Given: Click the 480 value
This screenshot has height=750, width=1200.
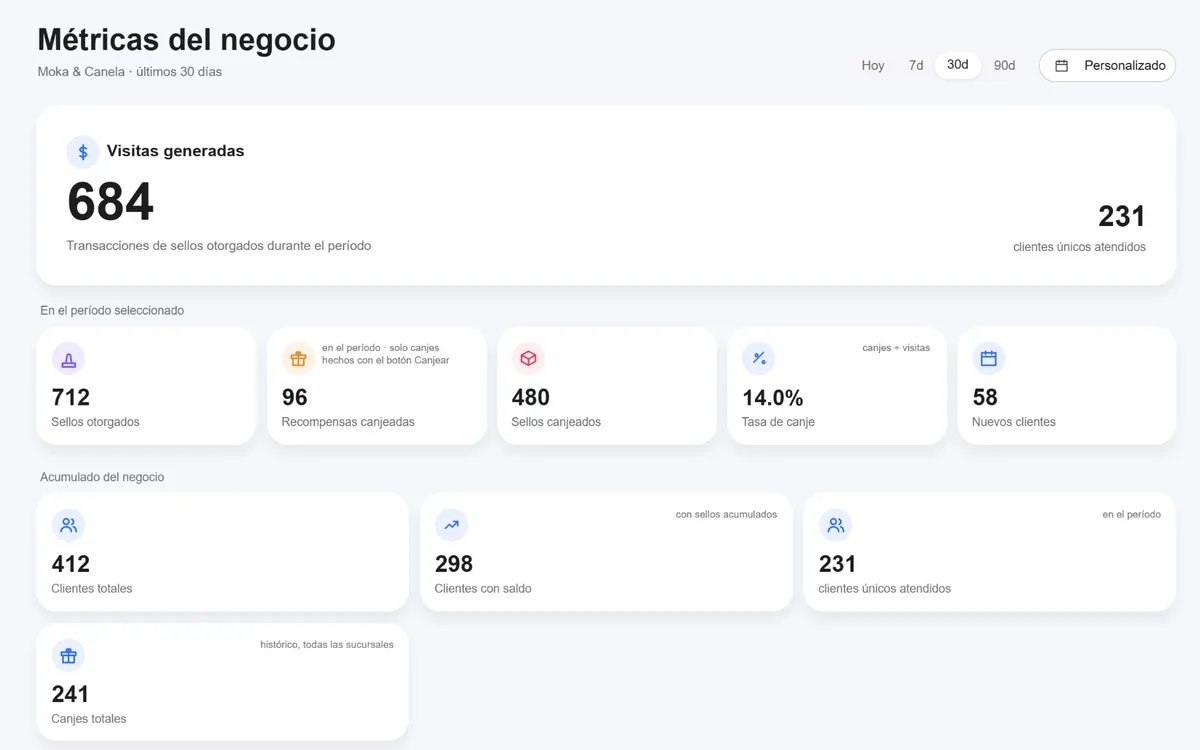Looking at the screenshot, I should [x=531, y=397].
